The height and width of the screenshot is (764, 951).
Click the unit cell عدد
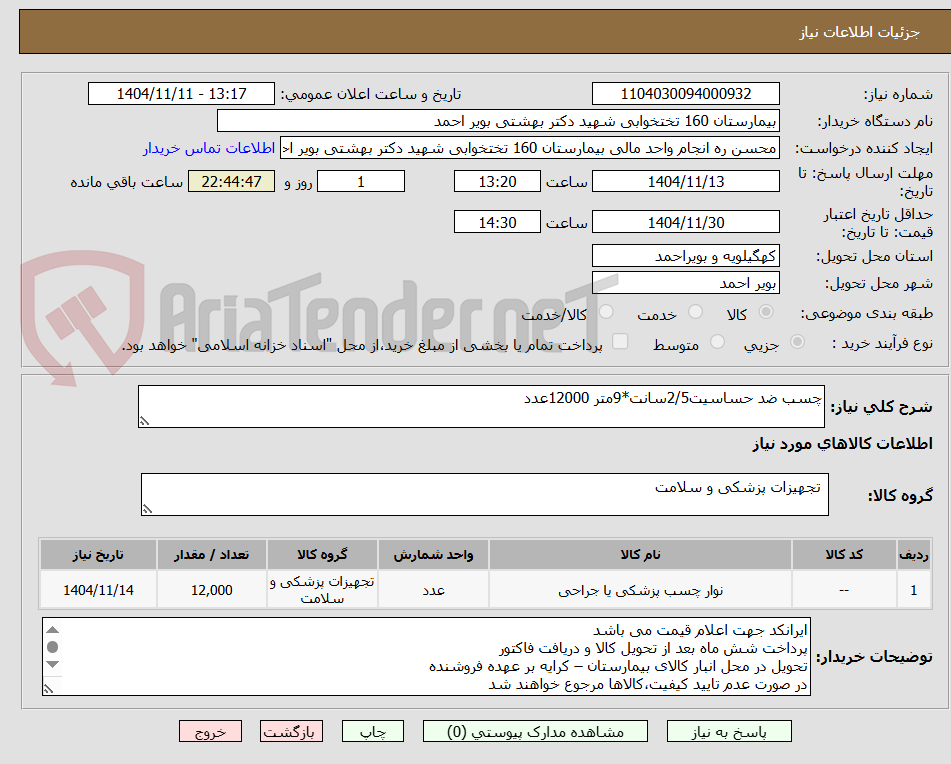point(433,590)
